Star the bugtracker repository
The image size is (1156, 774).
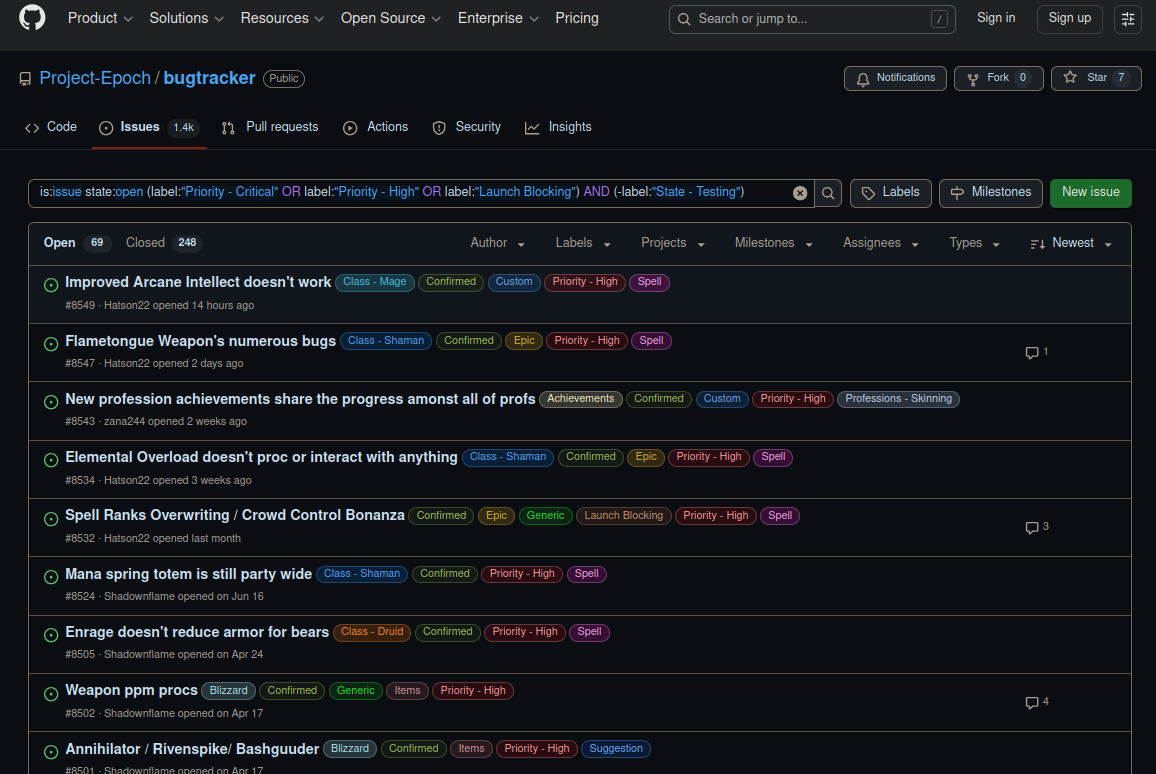coord(1096,78)
